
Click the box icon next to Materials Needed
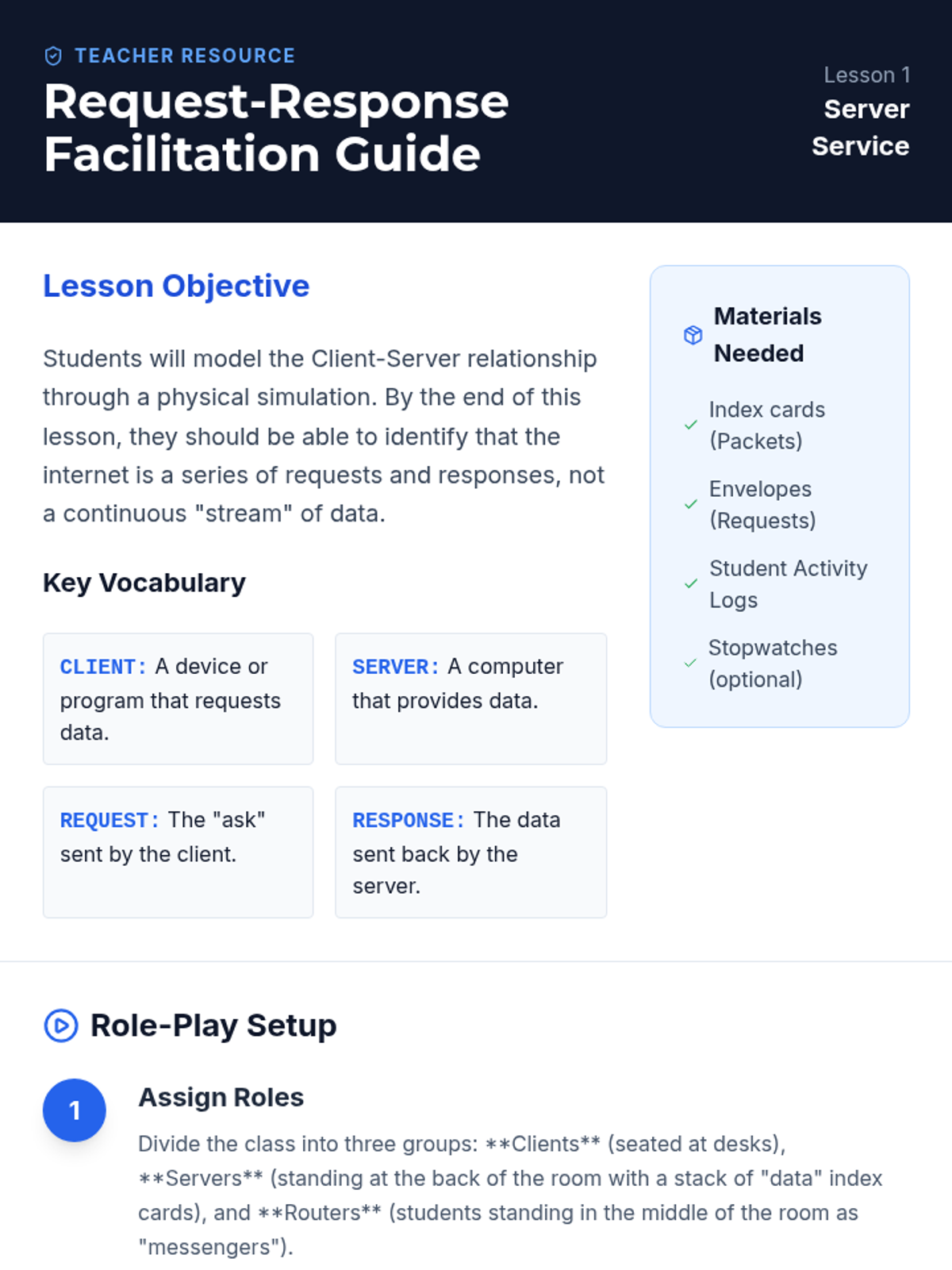[693, 335]
